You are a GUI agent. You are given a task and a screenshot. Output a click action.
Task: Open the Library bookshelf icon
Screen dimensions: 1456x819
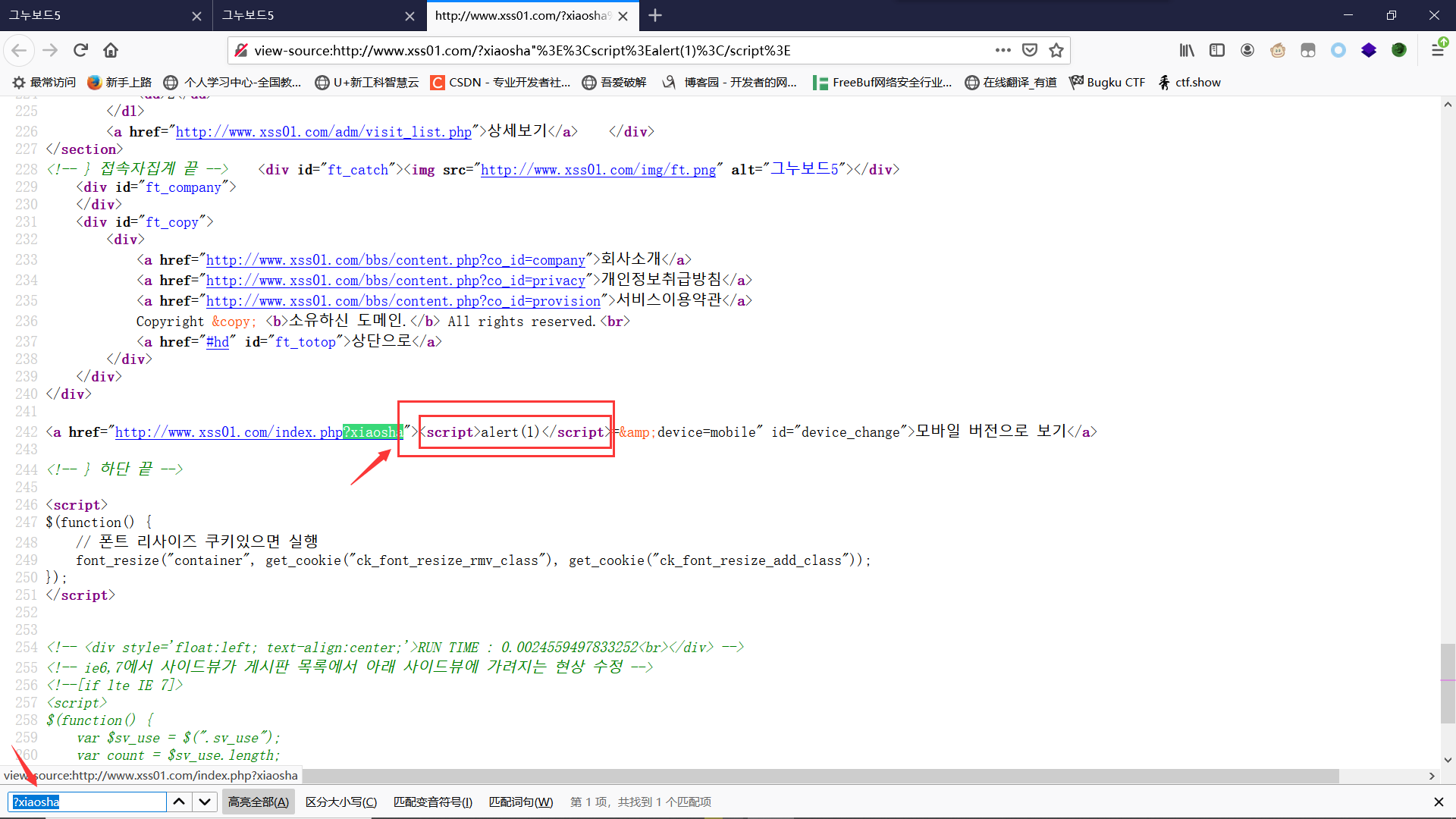[1187, 50]
